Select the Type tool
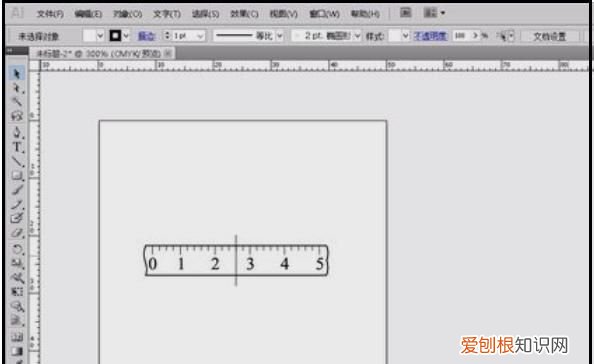The height and width of the screenshot is (364, 594). (17, 147)
